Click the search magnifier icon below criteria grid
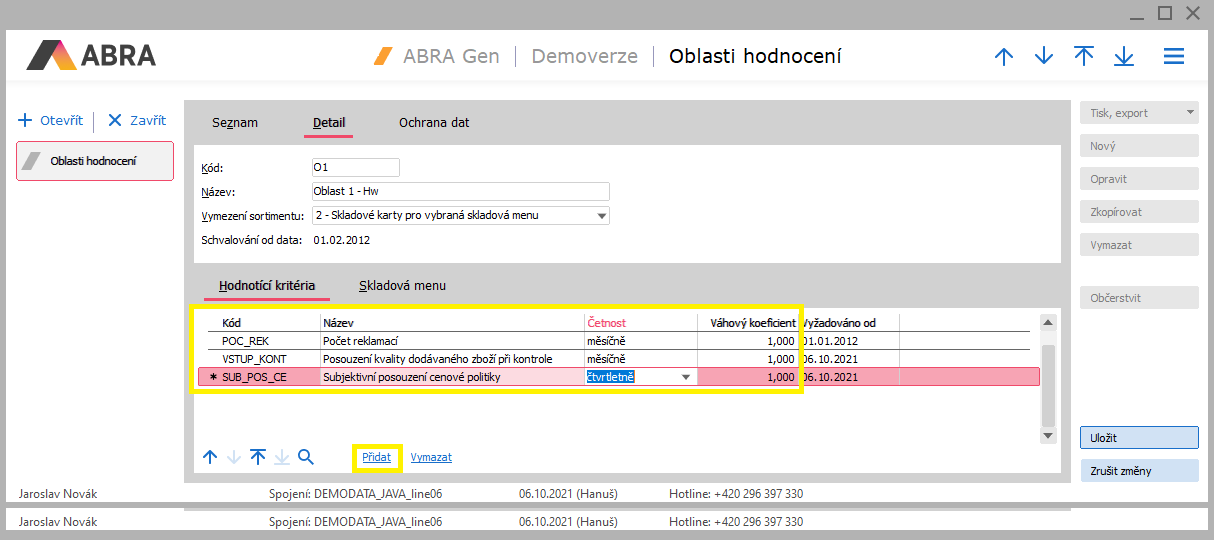The image size is (1214, 540). point(306,457)
